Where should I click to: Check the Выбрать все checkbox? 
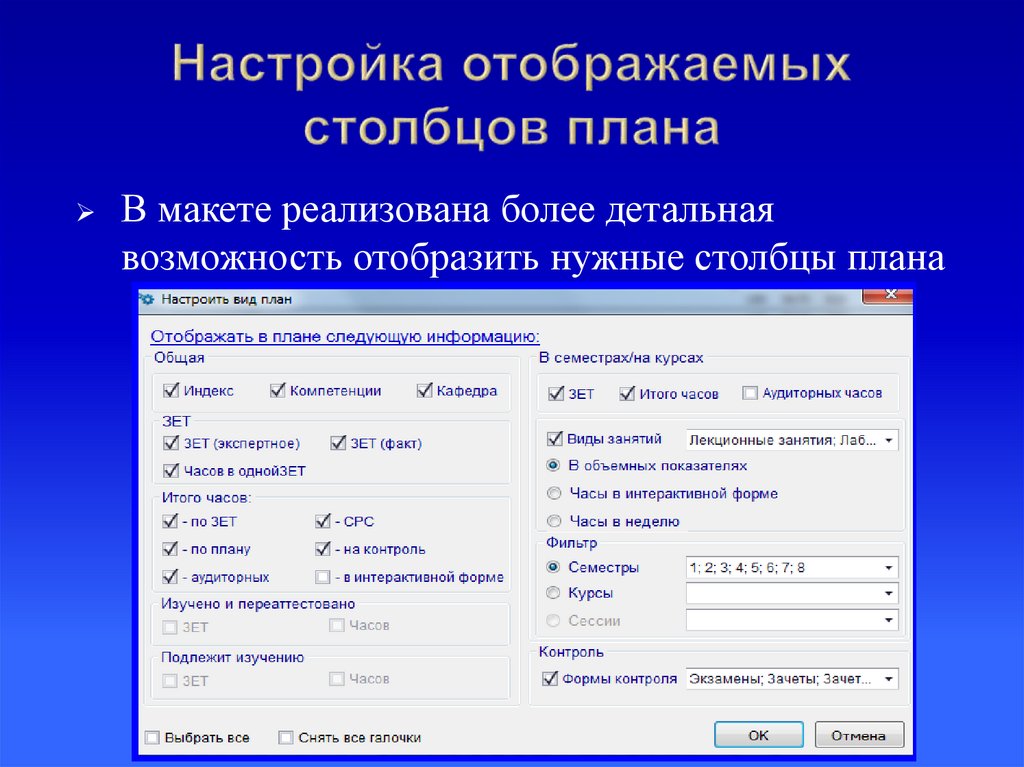click(152, 736)
